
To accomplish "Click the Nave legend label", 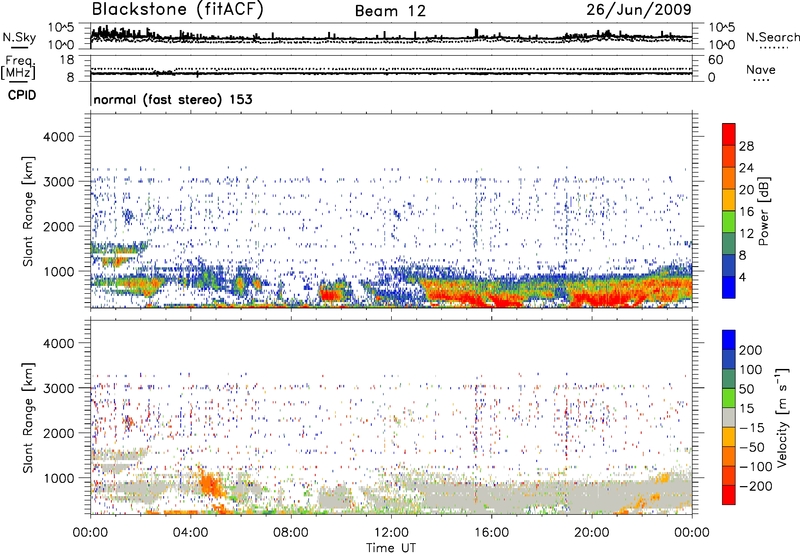I will pyautogui.click(x=761, y=69).
